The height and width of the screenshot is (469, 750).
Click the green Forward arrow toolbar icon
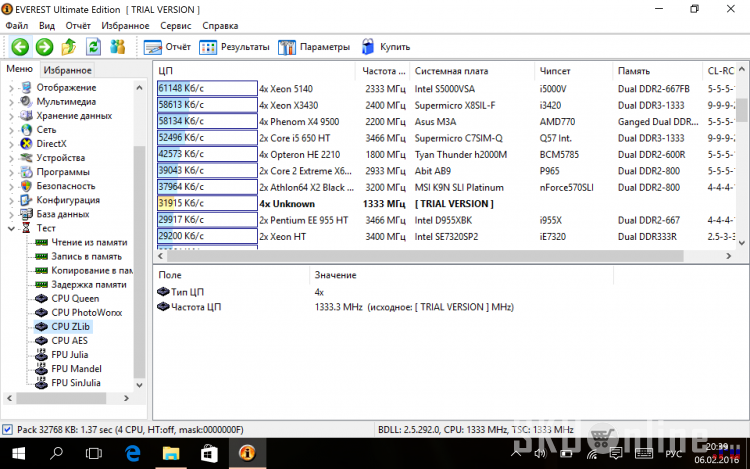(44, 47)
